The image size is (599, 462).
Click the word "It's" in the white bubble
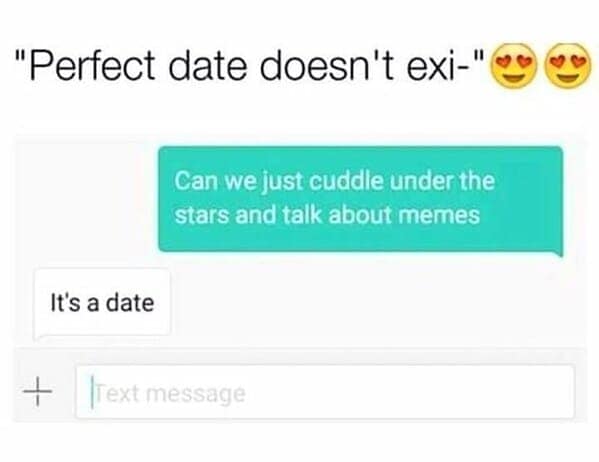(x=66, y=303)
